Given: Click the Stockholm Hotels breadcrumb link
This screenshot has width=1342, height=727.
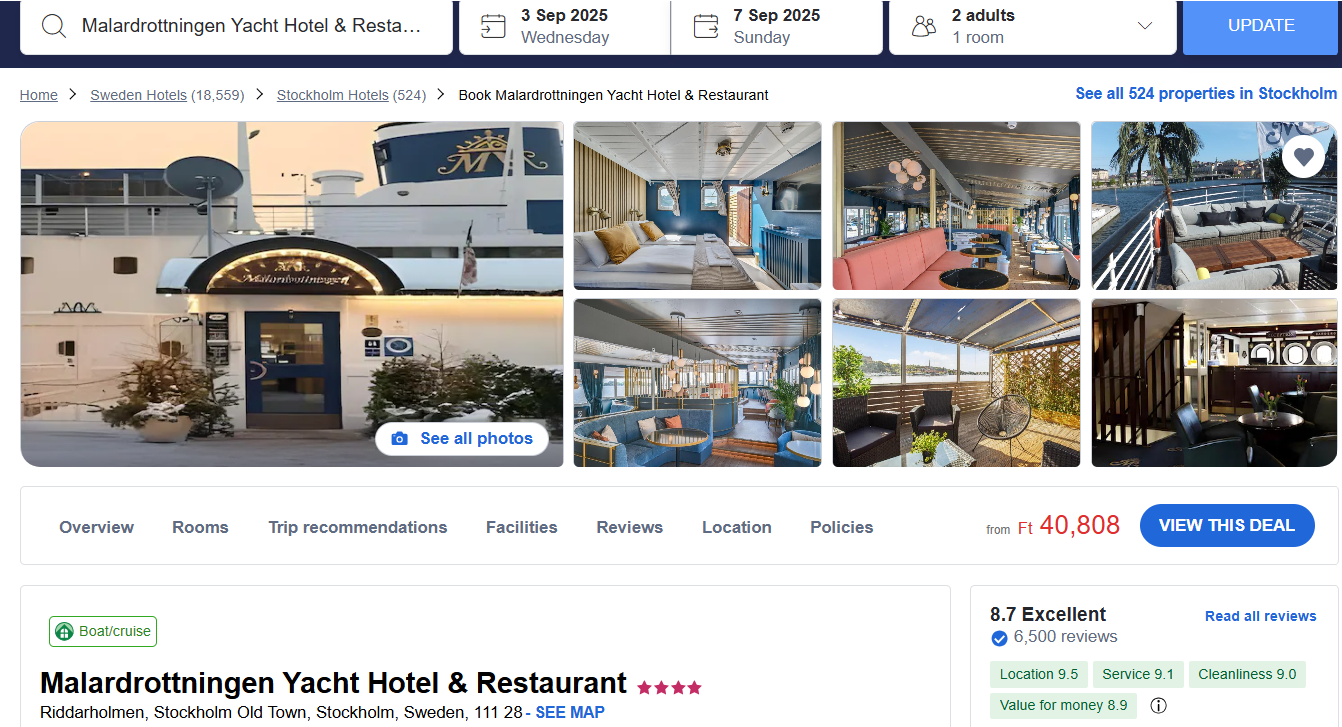Looking at the screenshot, I should 333,95.
